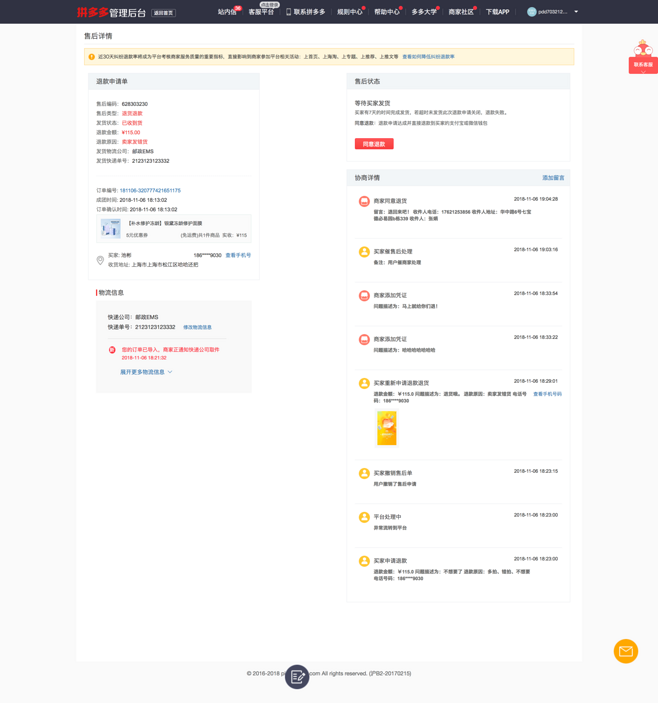Open the 客服平台 menu item
This screenshot has height=703, width=658.
point(261,12)
